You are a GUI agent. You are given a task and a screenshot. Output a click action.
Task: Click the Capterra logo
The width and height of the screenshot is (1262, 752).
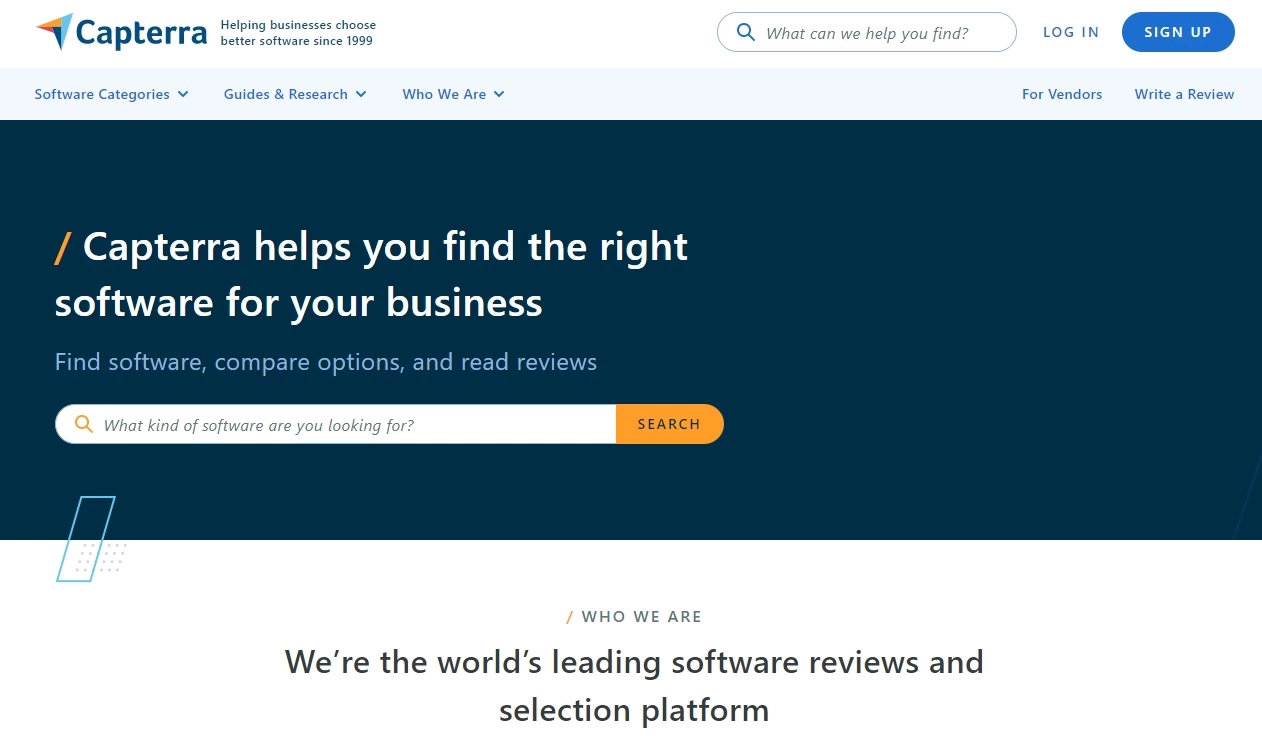(120, 32)
